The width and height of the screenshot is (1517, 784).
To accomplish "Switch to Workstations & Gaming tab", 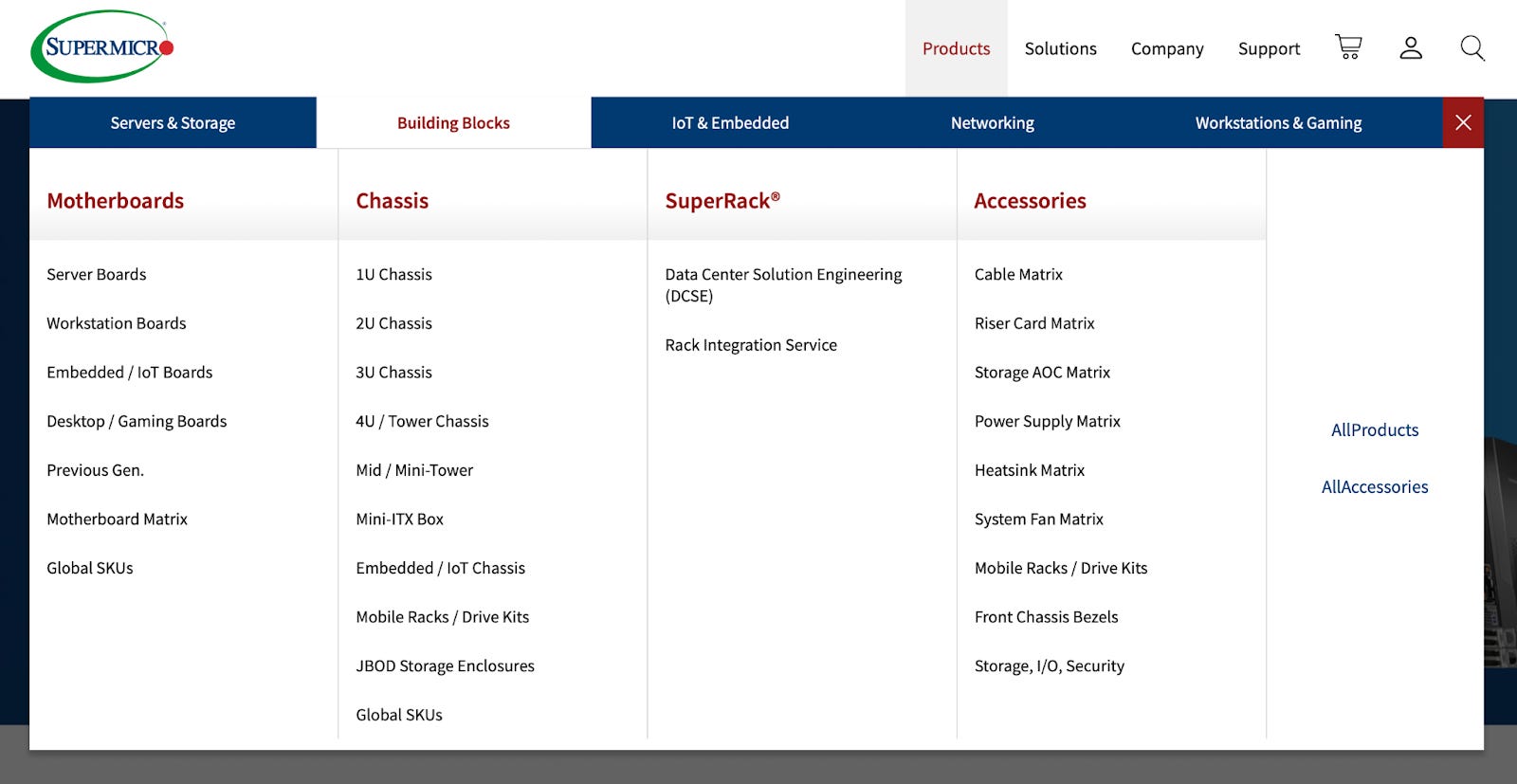I will 1278,122.
